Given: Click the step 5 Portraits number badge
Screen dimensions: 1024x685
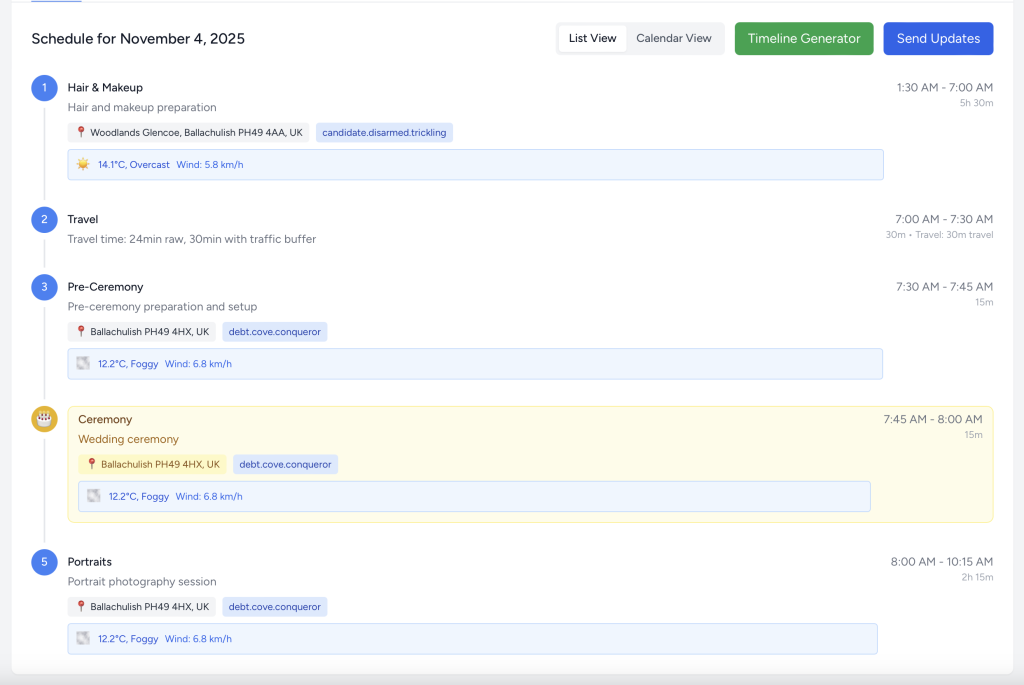Looking at the screenshot, I should 44,562.
